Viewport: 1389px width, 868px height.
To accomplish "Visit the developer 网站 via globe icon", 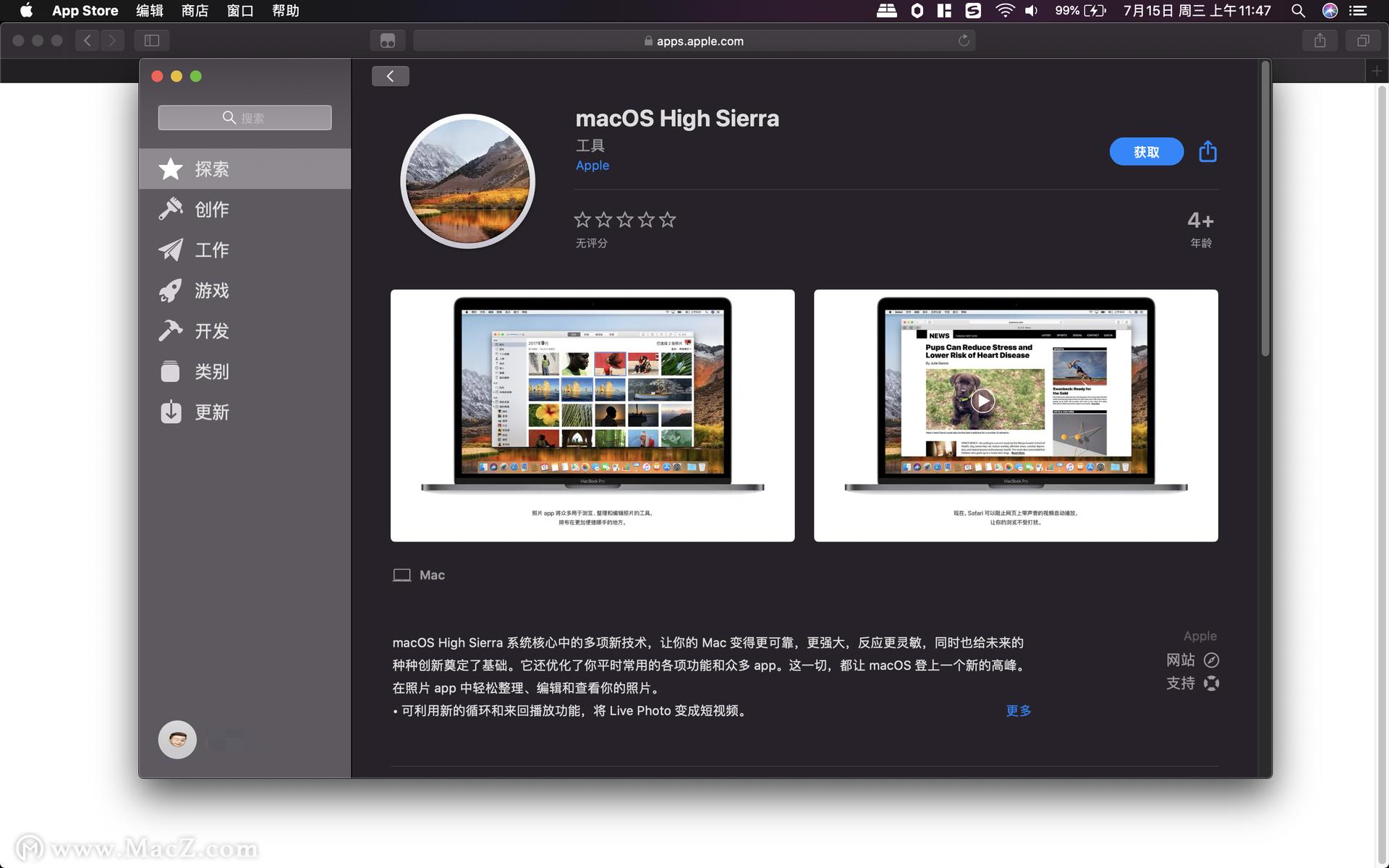I will click(1211, 660).
